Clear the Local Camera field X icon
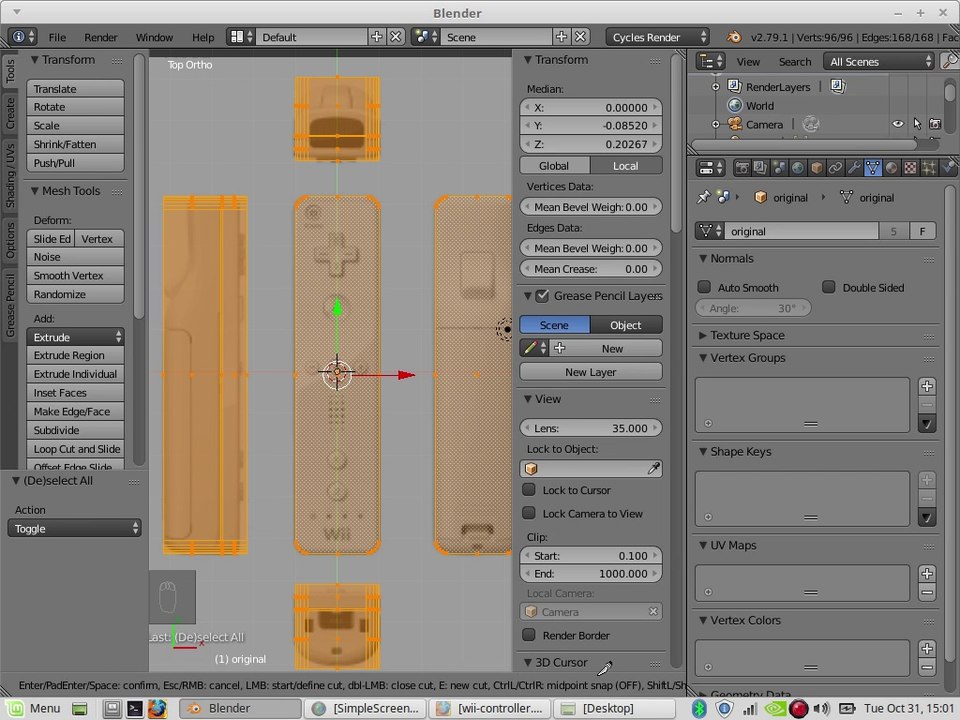The width and height of the screenshot is (960, 720). [653, 612]
